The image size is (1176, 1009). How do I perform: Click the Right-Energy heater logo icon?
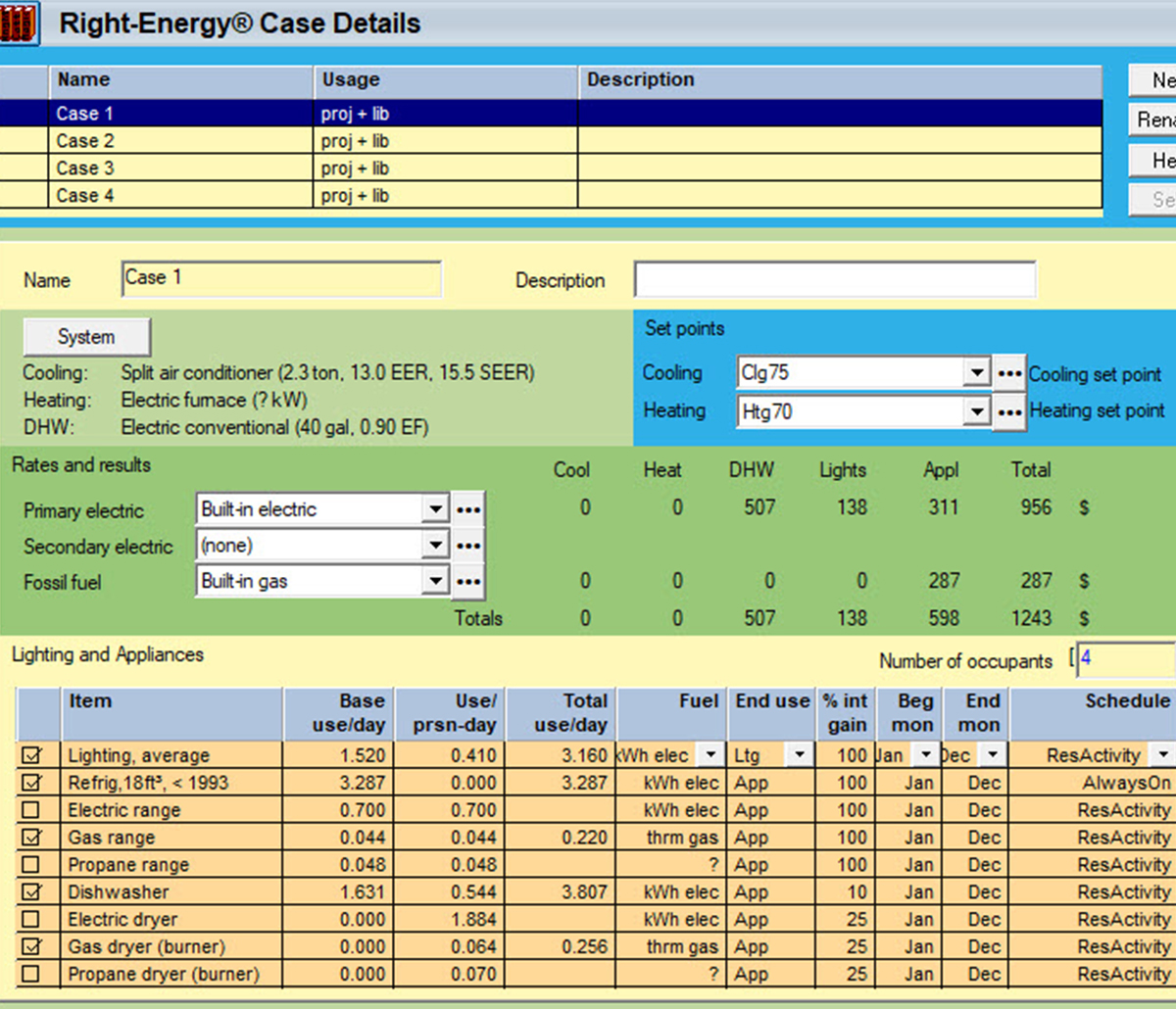pos(20,23)
